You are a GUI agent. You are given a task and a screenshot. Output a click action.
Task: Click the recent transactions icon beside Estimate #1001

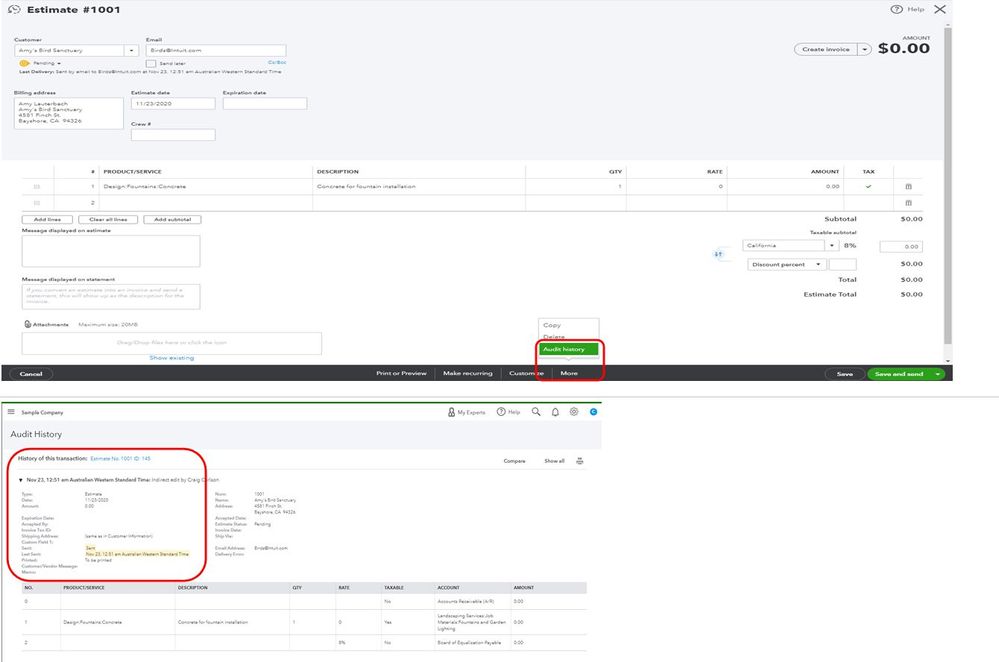click(x=14, y=10)
